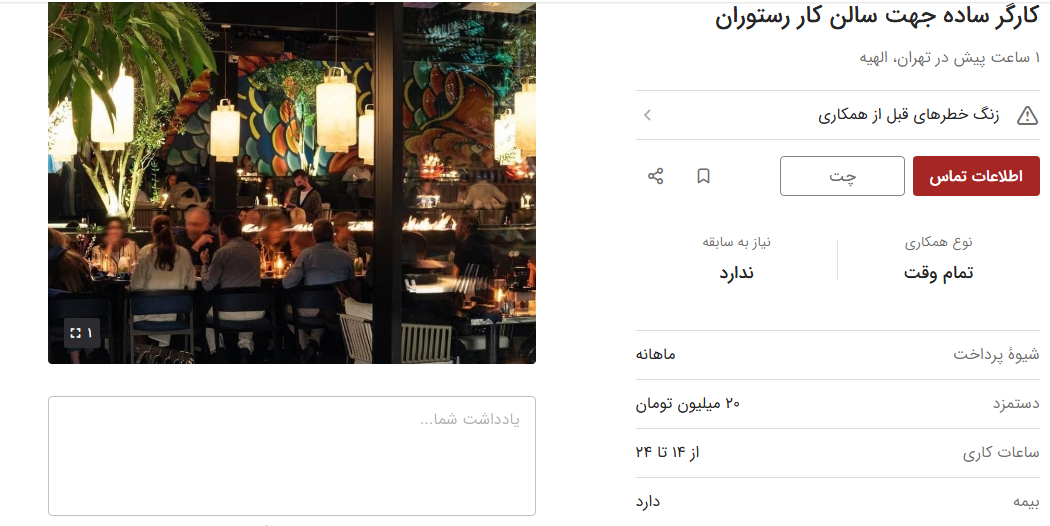Click the اطلاعات تماس button
The height and width of the screenshot is (526, 1050).
976,176
